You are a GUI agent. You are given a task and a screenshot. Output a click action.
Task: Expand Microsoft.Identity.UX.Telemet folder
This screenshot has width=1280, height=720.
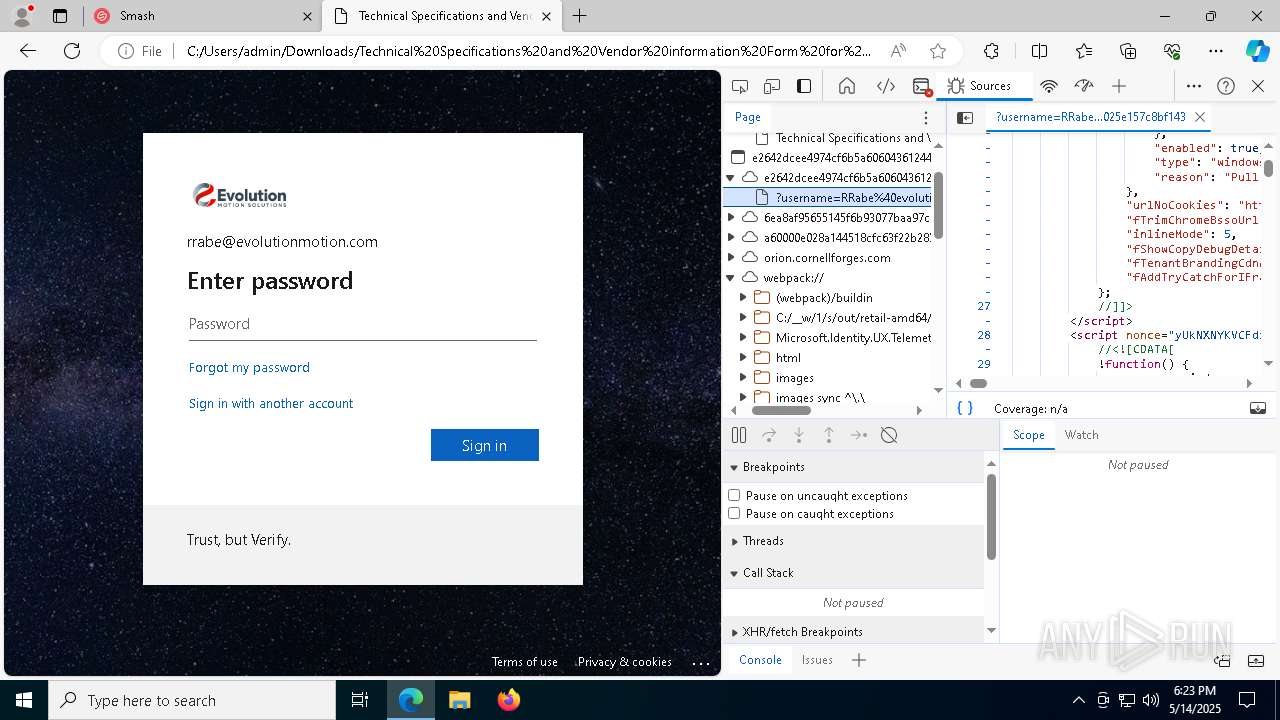coord(743,338)
